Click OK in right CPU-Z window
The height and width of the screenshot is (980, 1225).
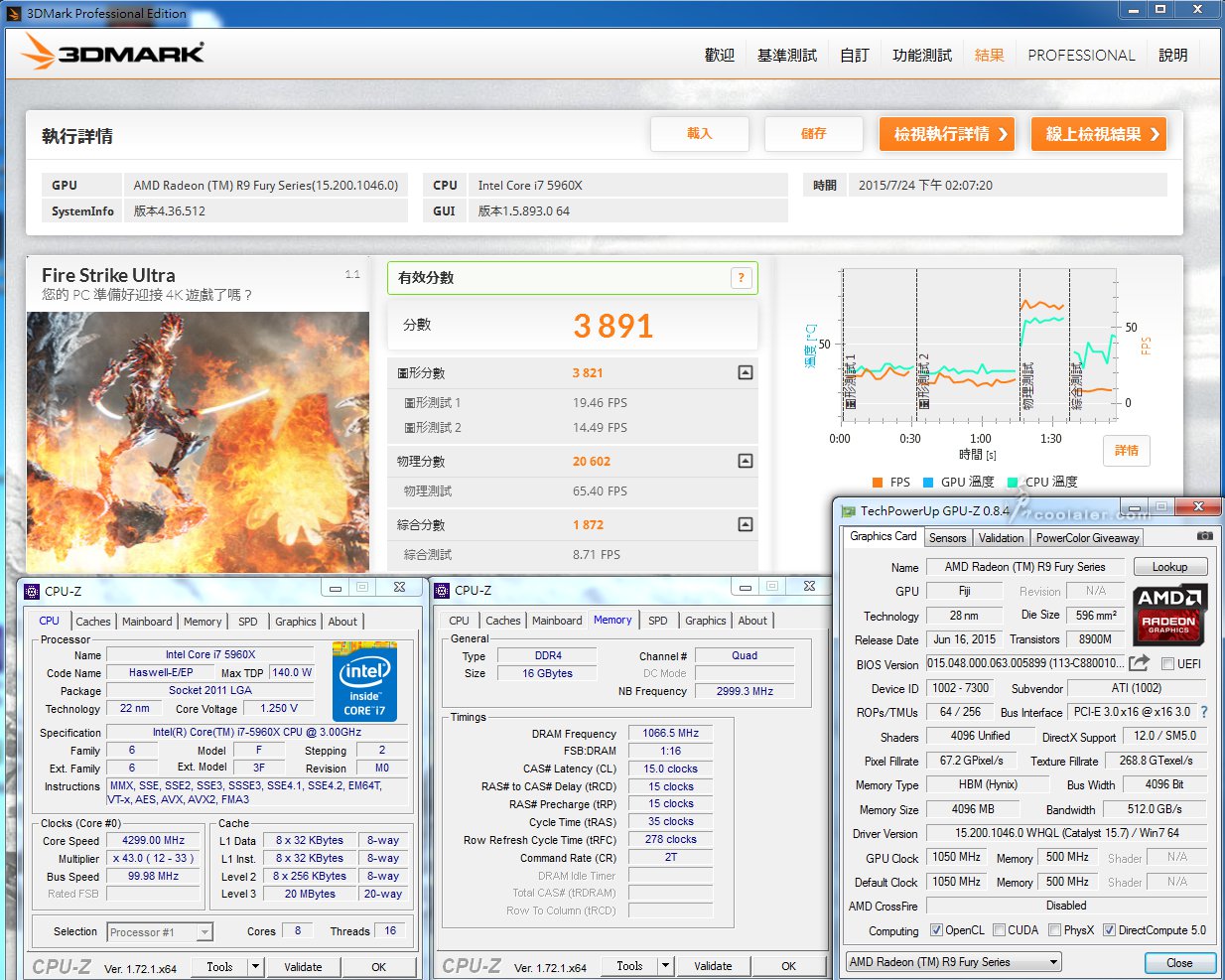[788, 965]
